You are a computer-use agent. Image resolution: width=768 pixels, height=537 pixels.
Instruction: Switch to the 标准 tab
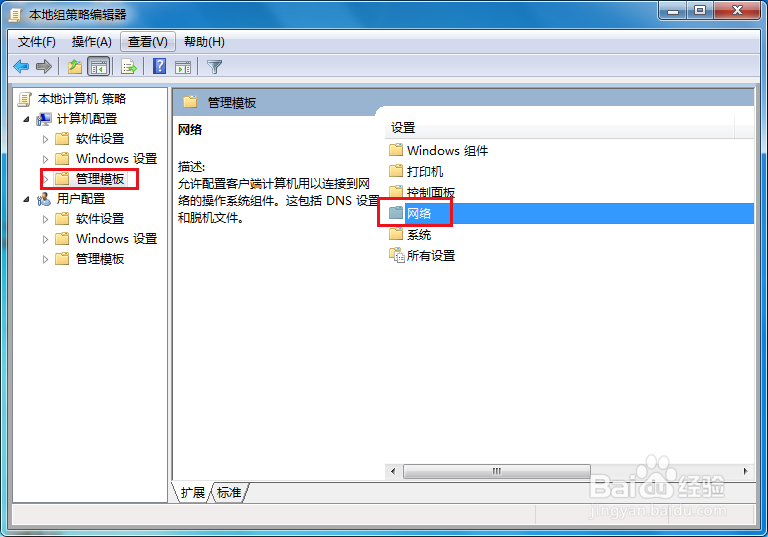click(x=229, y=492)
